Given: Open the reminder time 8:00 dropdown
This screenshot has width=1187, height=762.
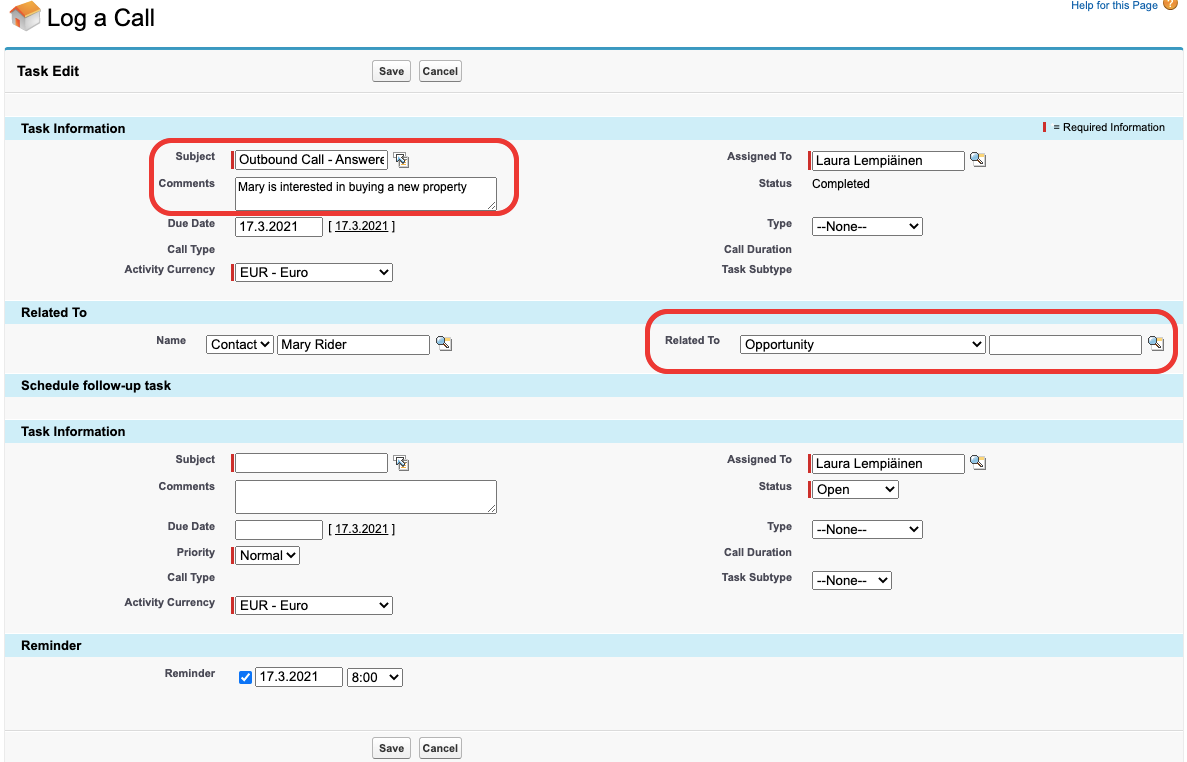Looking at the screenshot, I should [375, 677].
